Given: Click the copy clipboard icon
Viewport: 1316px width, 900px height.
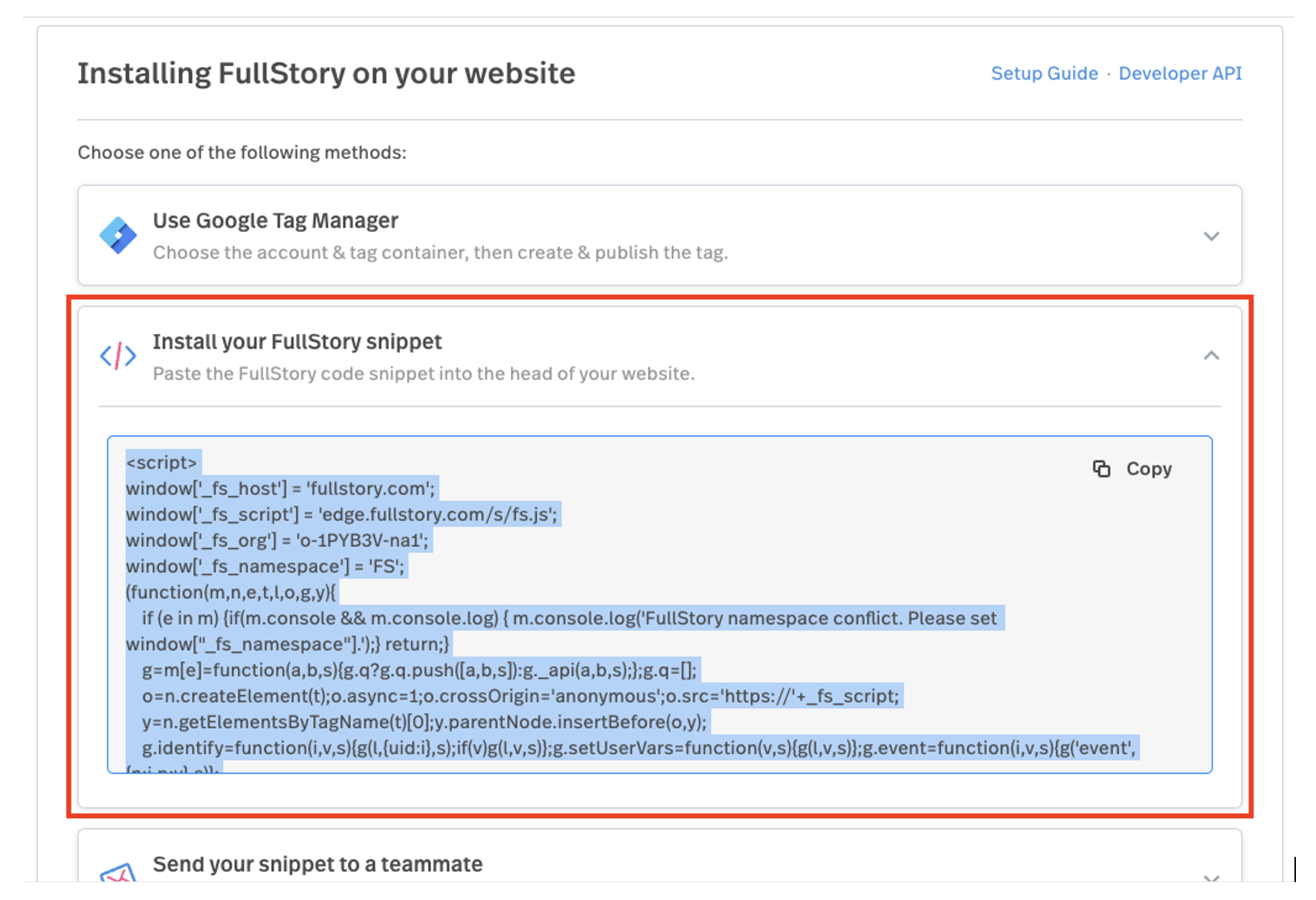Looking at the screenshot, I should click(x=1101, y=469).
